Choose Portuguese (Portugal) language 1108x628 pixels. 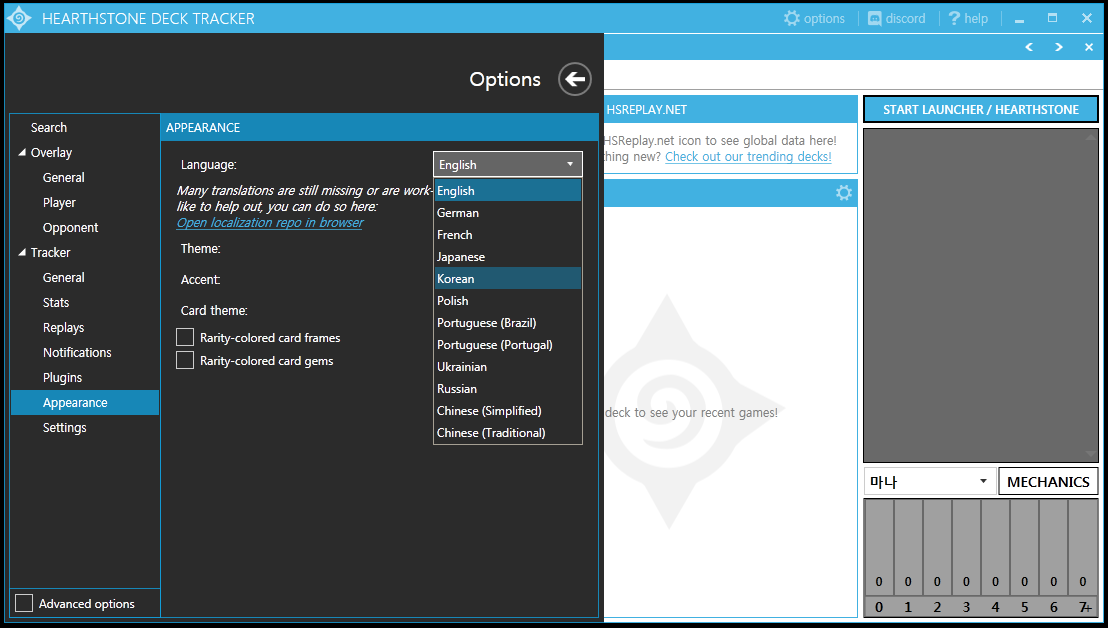[x=507, y=345]
